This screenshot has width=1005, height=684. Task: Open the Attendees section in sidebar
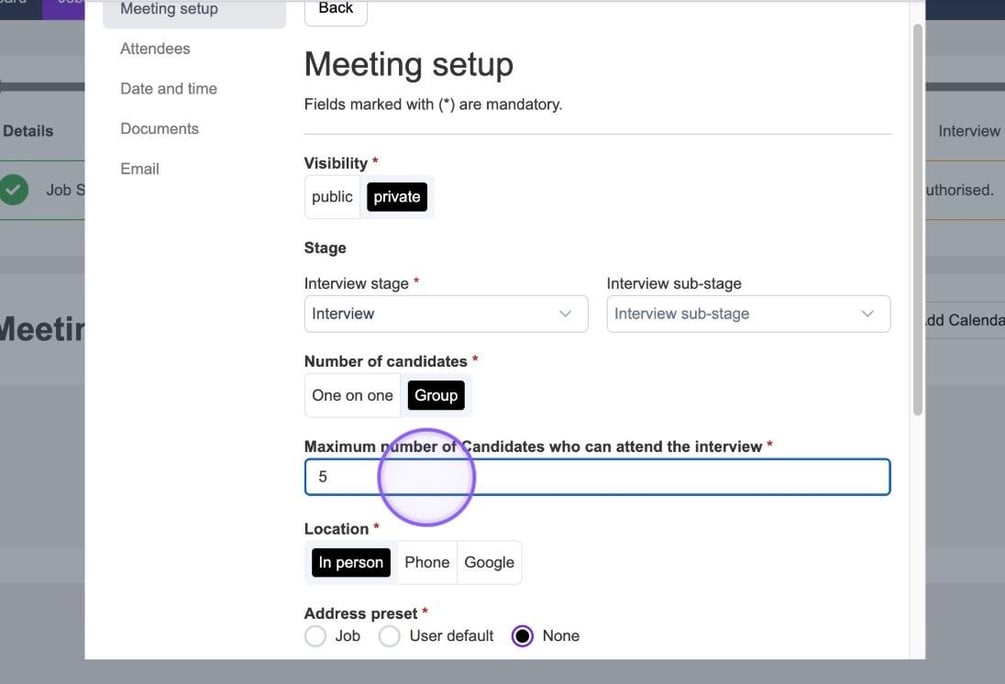click(x=155, y=49)
